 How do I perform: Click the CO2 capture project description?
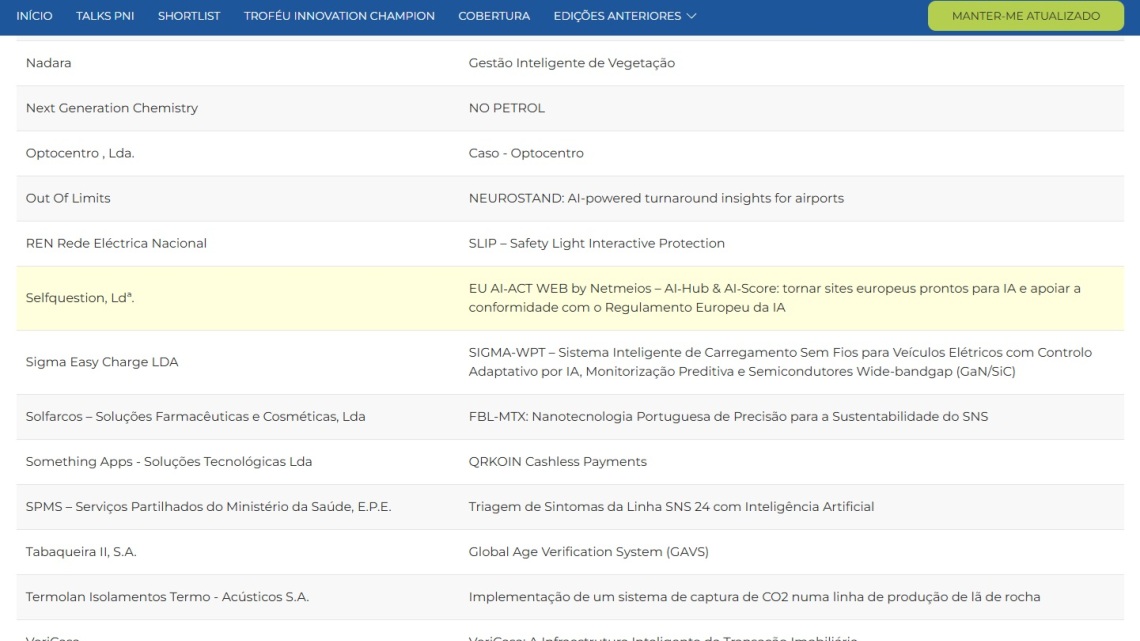pos(754,597)
